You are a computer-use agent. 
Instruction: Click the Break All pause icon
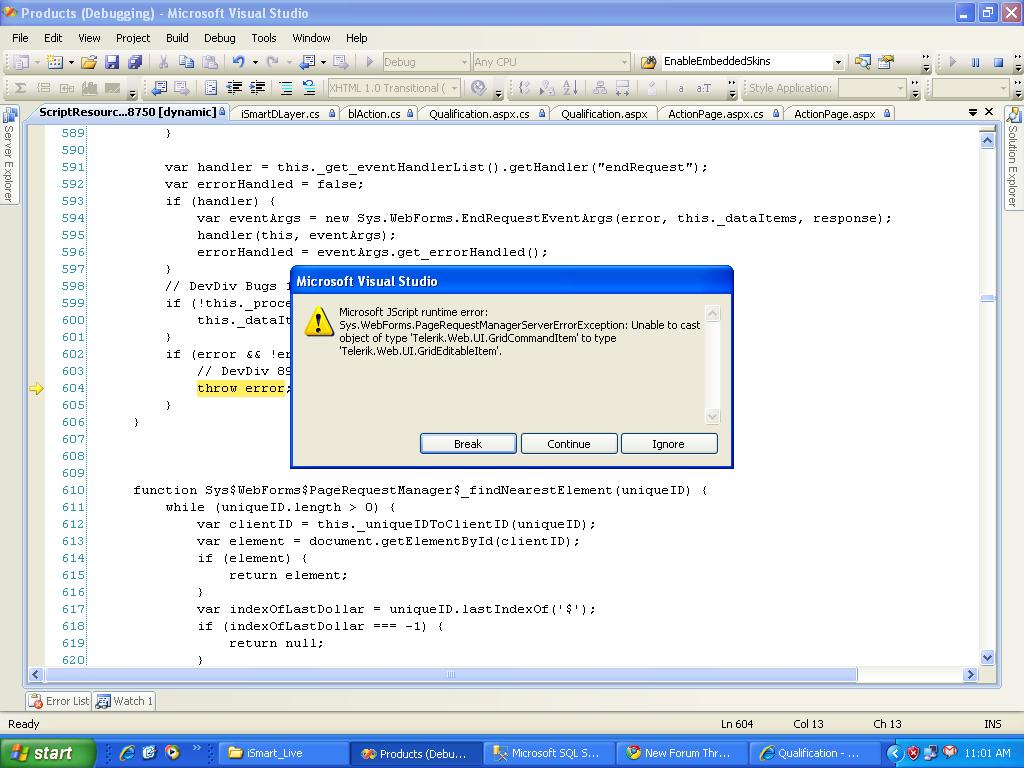[975, 62]
